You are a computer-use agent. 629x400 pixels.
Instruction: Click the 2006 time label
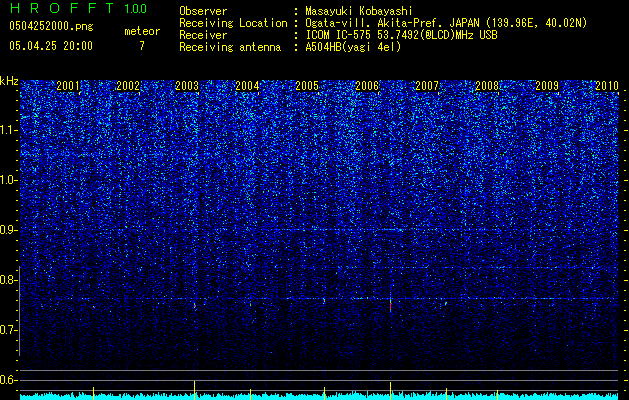(x=367, y=85)
